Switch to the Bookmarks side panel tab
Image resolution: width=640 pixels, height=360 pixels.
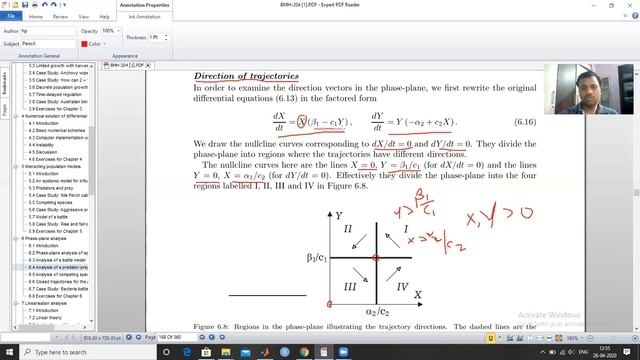click(x=4, y=84)
